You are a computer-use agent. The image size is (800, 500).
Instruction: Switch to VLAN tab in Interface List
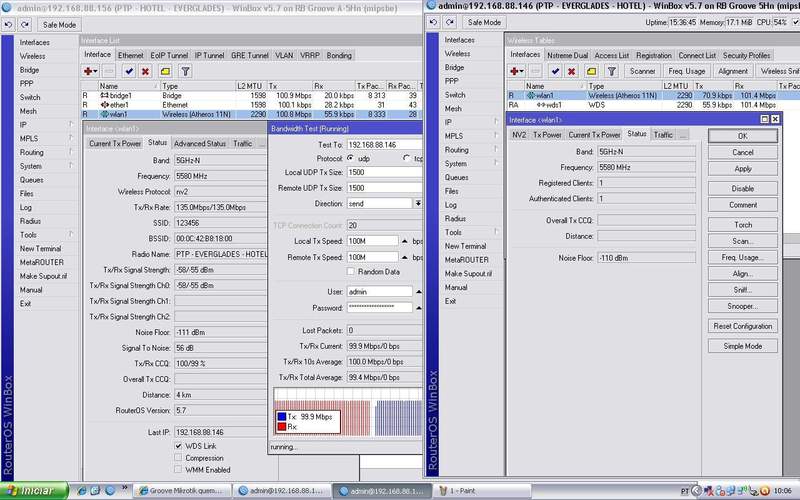coord(284,55)
